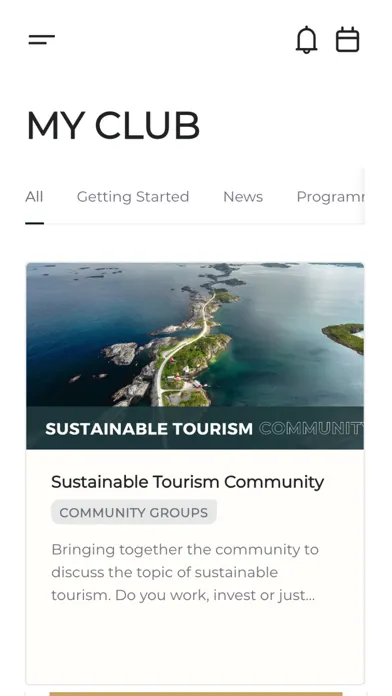Click the gold bar below the card
This screenshot has width=392, height=696.
coord(196,694)
